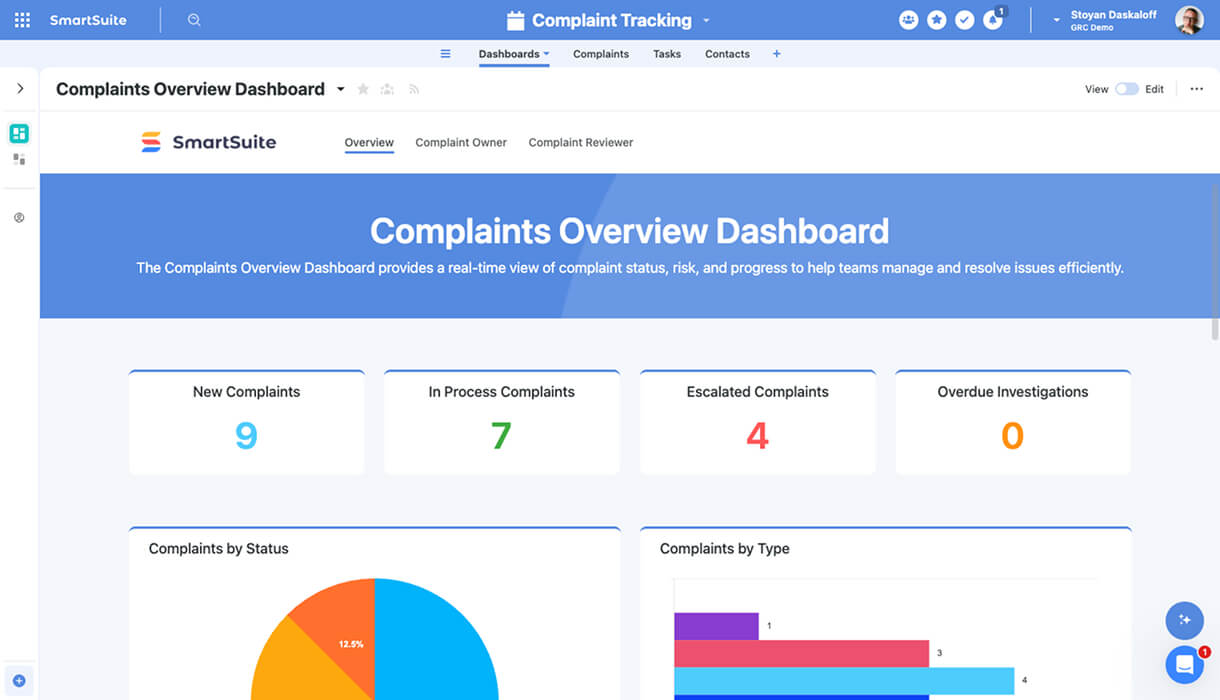
Task: Switch to the Tasks tab
Action: [667, 54]
